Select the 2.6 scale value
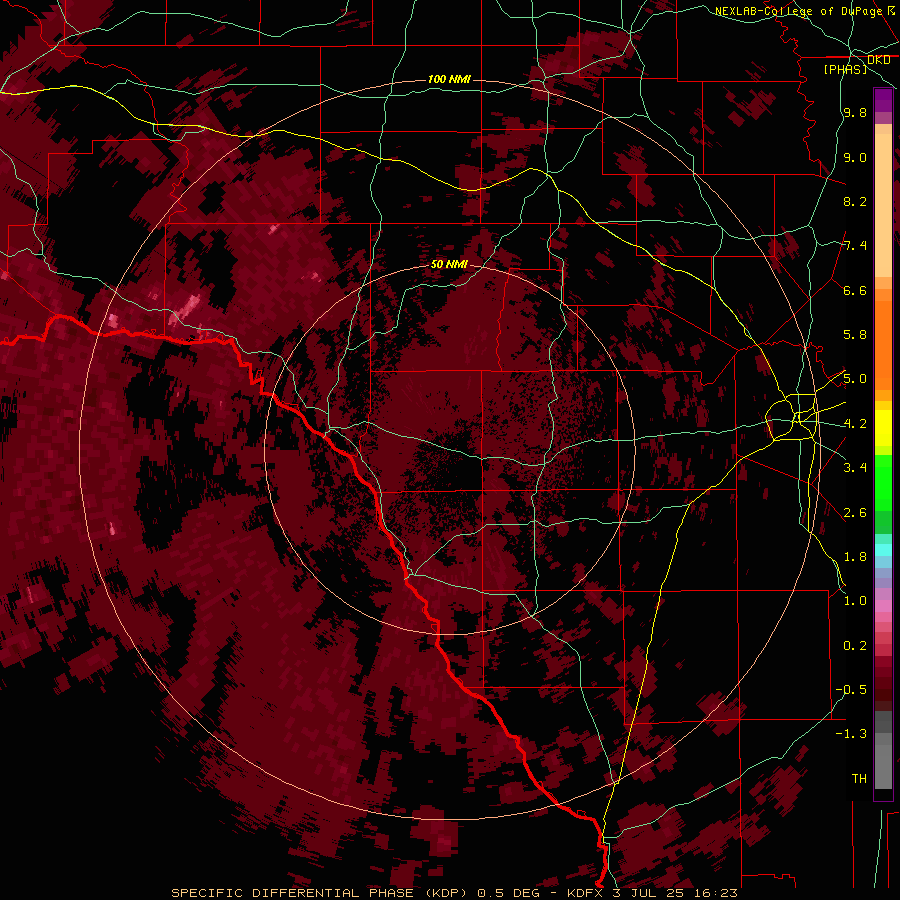900x900 pixels. coord(855,513)
